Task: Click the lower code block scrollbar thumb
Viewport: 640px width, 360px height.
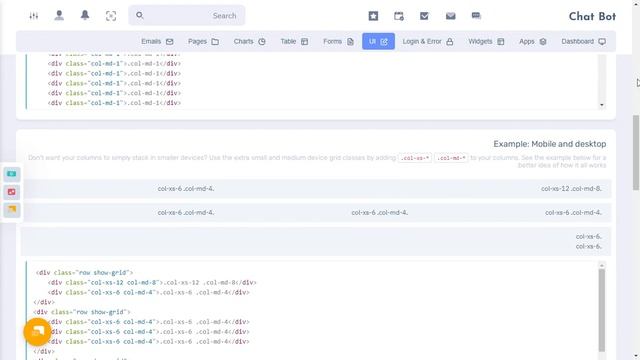Action: [x=602, y=310]
